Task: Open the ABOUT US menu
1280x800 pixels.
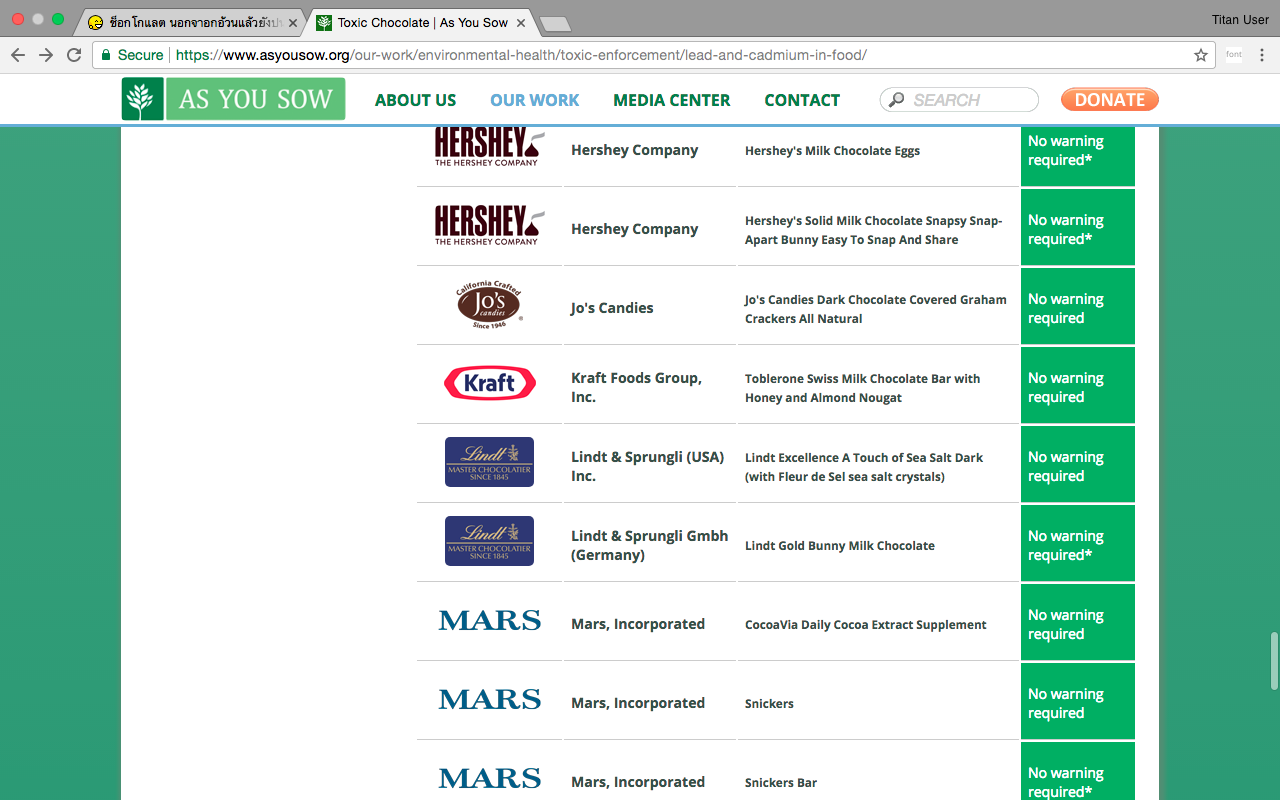Action: [415, 100]
